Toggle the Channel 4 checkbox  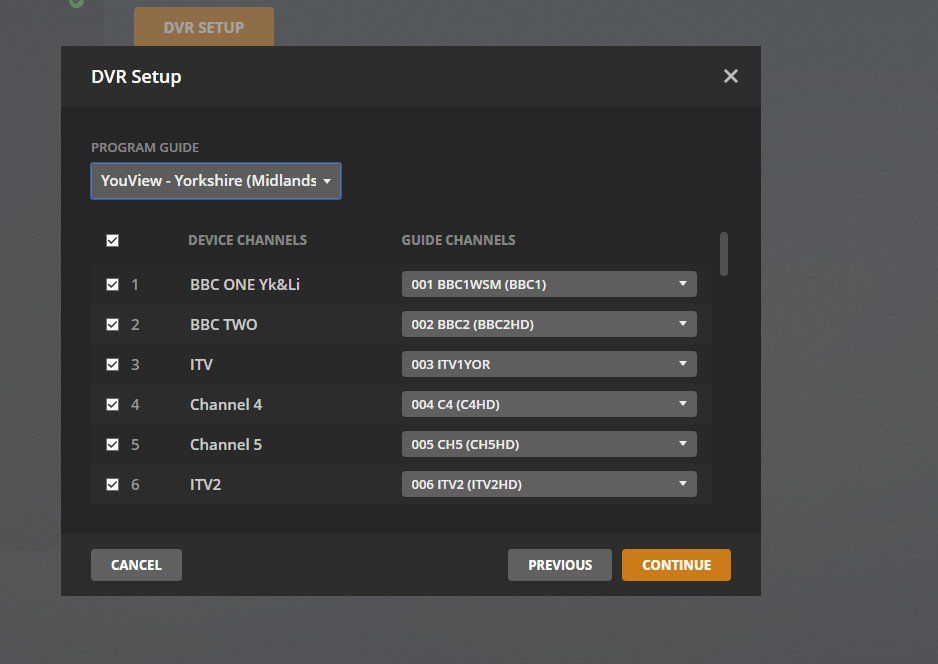click(x=112, y=404)
